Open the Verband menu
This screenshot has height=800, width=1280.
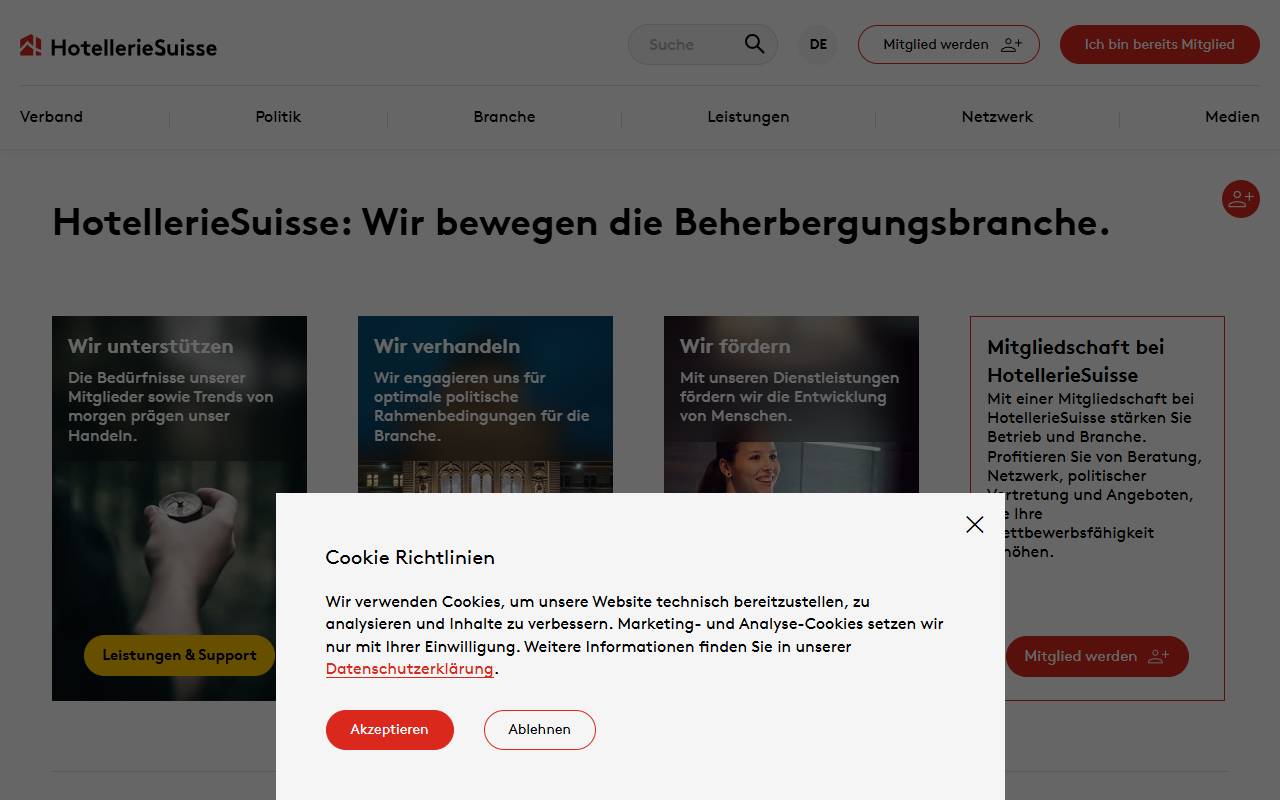tap(51, 117)
